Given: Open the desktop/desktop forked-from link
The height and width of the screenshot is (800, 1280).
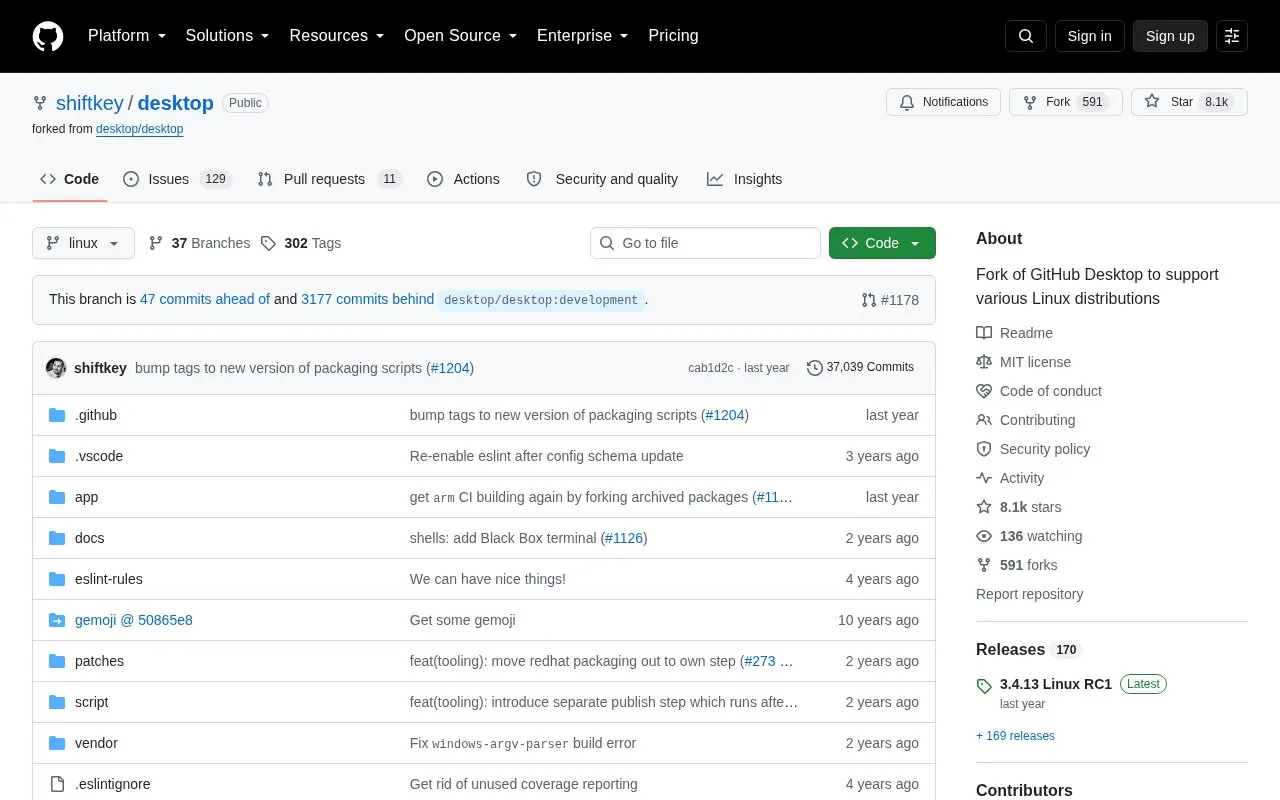Looking at the screenshot, I should (x=139, y=129).
